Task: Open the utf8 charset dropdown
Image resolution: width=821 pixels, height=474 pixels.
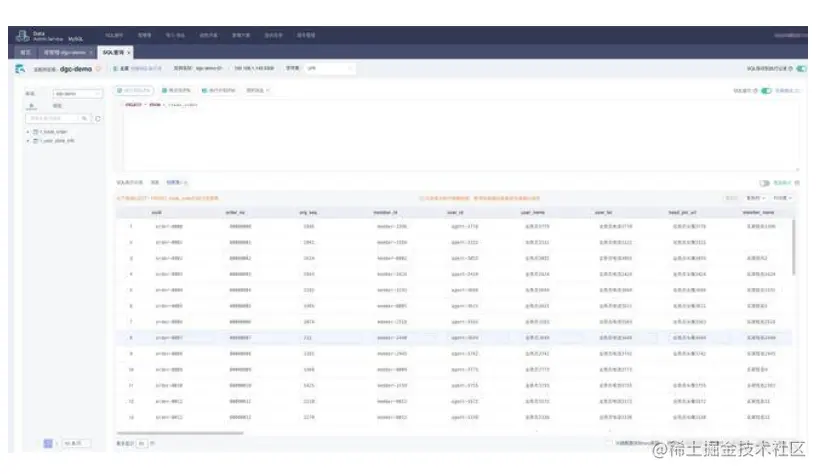Action: coord(329,68)
